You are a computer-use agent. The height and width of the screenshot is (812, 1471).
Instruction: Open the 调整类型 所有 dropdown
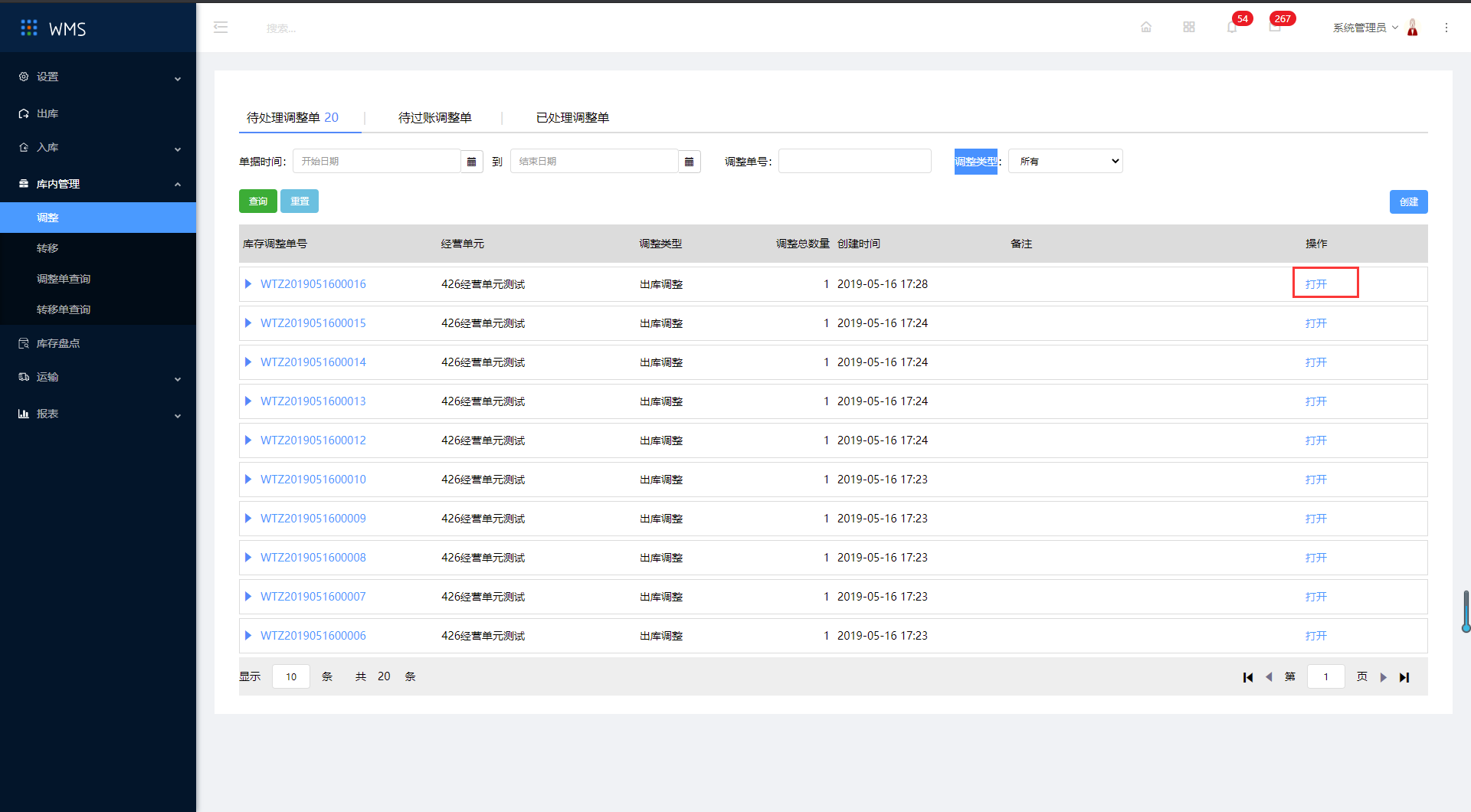coord(1066,161)
